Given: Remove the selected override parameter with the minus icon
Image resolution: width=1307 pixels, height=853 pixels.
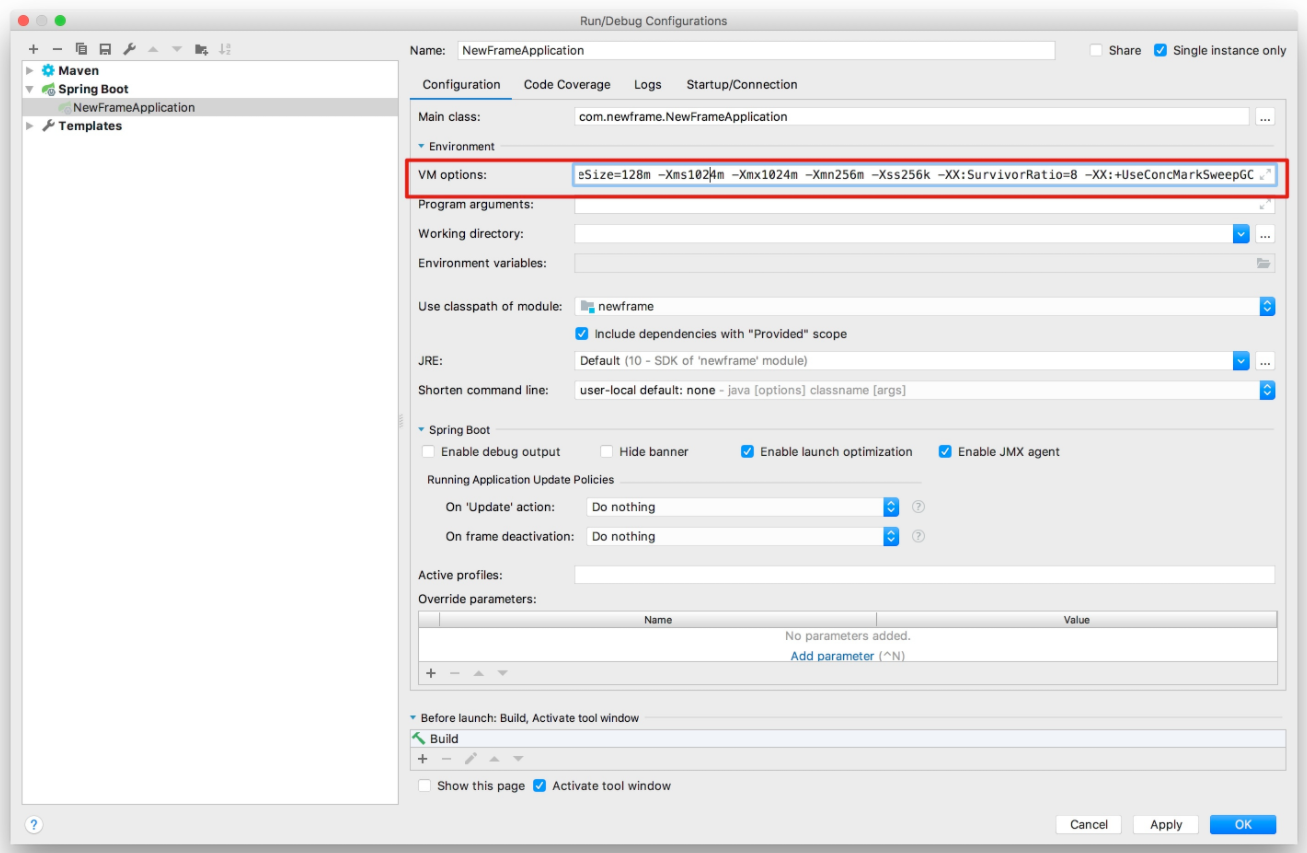Looking at the screenshot, I should (x=455, y=673).
